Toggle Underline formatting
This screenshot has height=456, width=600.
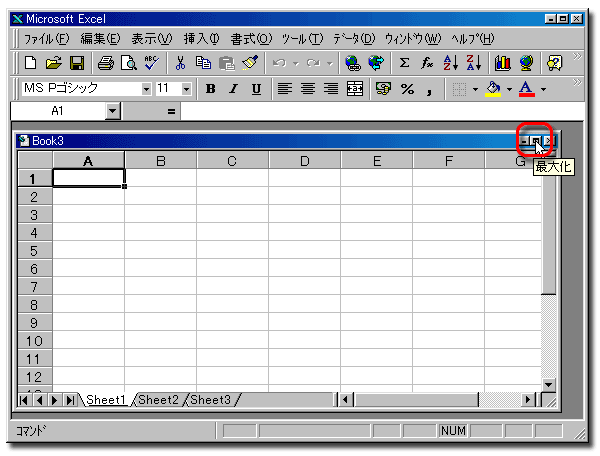pos(256,89)
